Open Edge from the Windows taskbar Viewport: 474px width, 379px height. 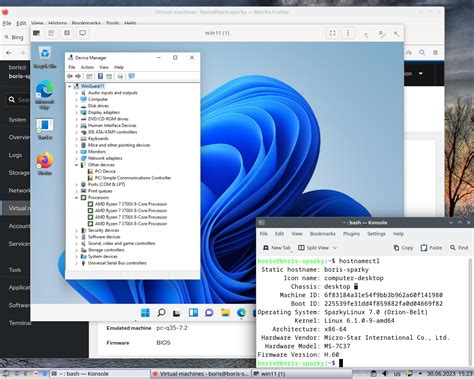(241, 313)
